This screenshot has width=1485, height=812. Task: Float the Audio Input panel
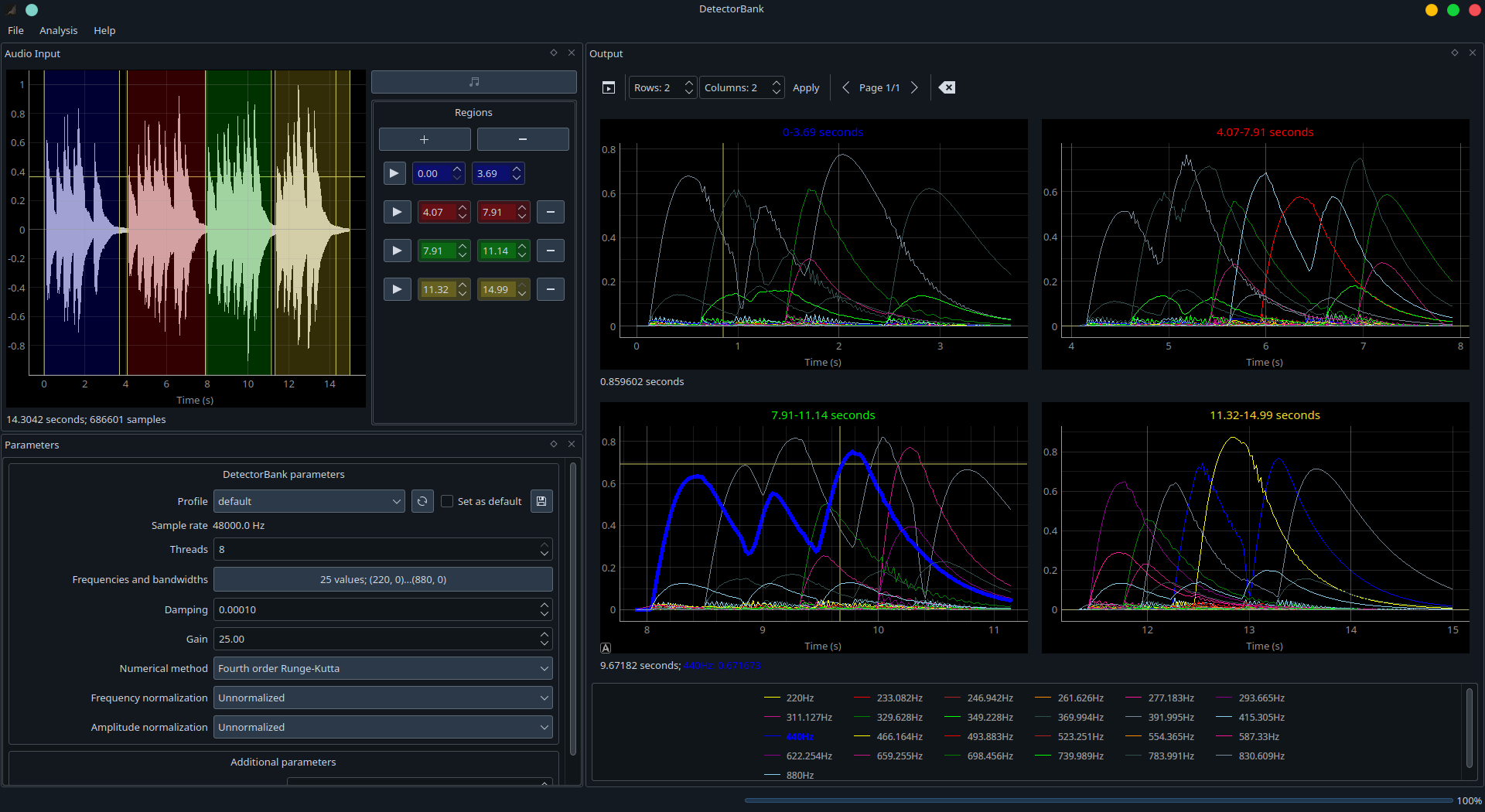[554, 53]
